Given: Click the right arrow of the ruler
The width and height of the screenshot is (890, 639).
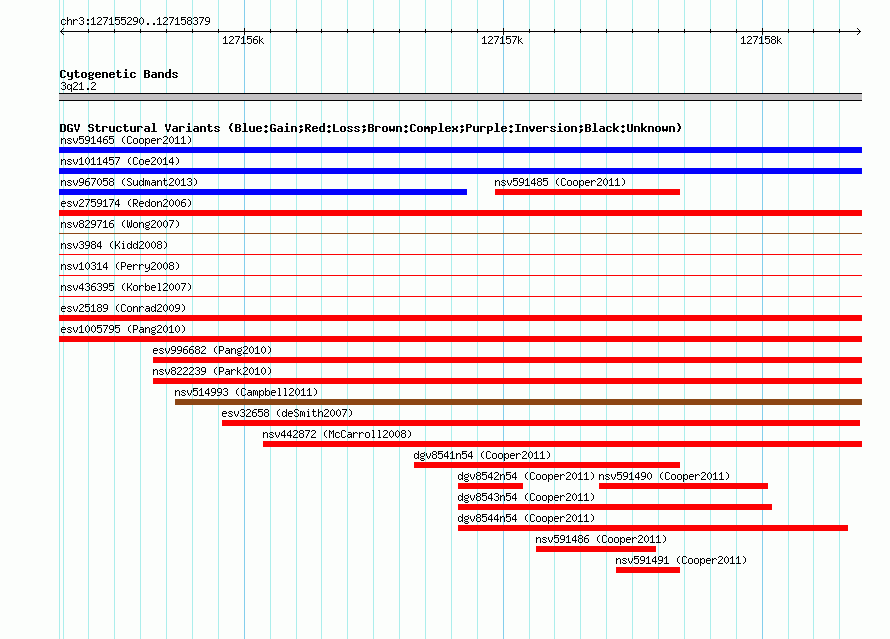Looking at the screenshot, I should [858, 31].
